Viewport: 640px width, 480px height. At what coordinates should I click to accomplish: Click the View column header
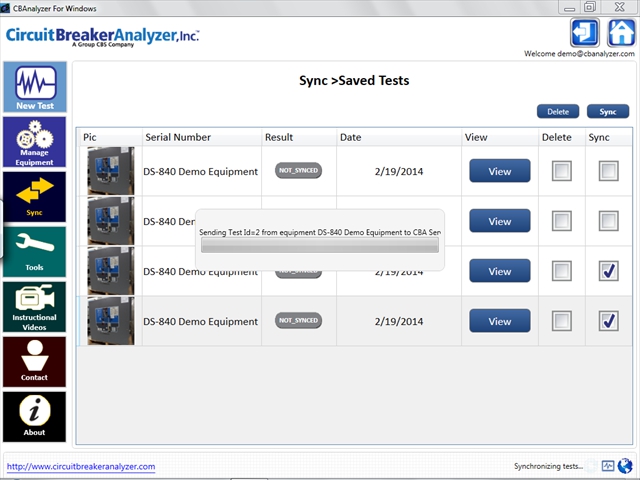pyautogui.click(x=500, y=137)
